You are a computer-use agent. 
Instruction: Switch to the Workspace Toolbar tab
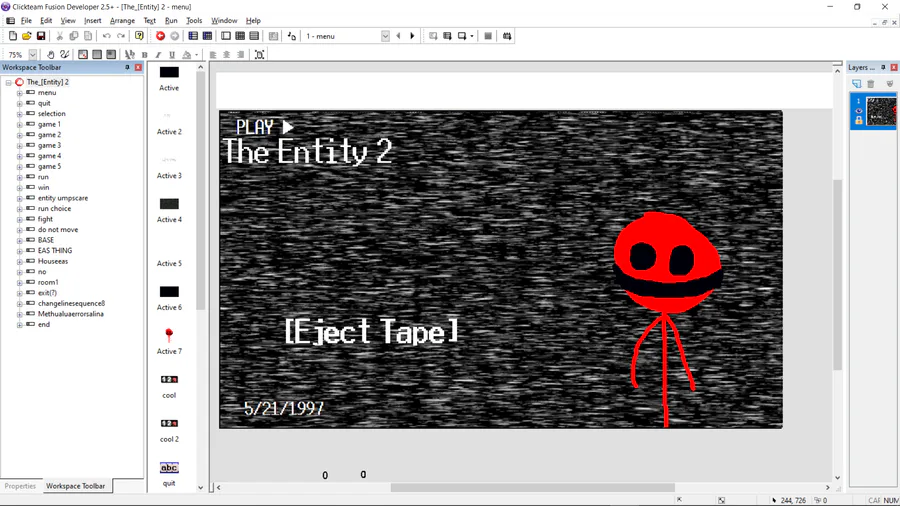tap(76, 486)
